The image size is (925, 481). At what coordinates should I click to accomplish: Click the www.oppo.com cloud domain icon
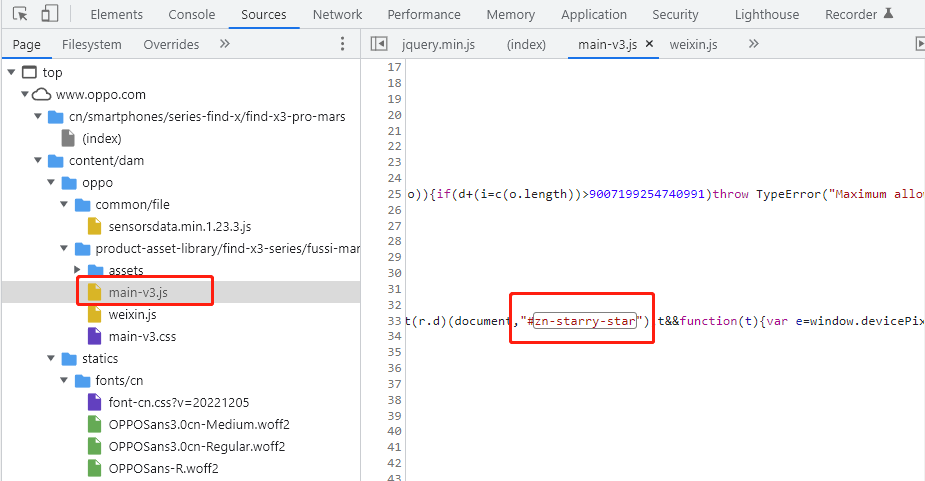pyautogui.click(x=41, y=94)
